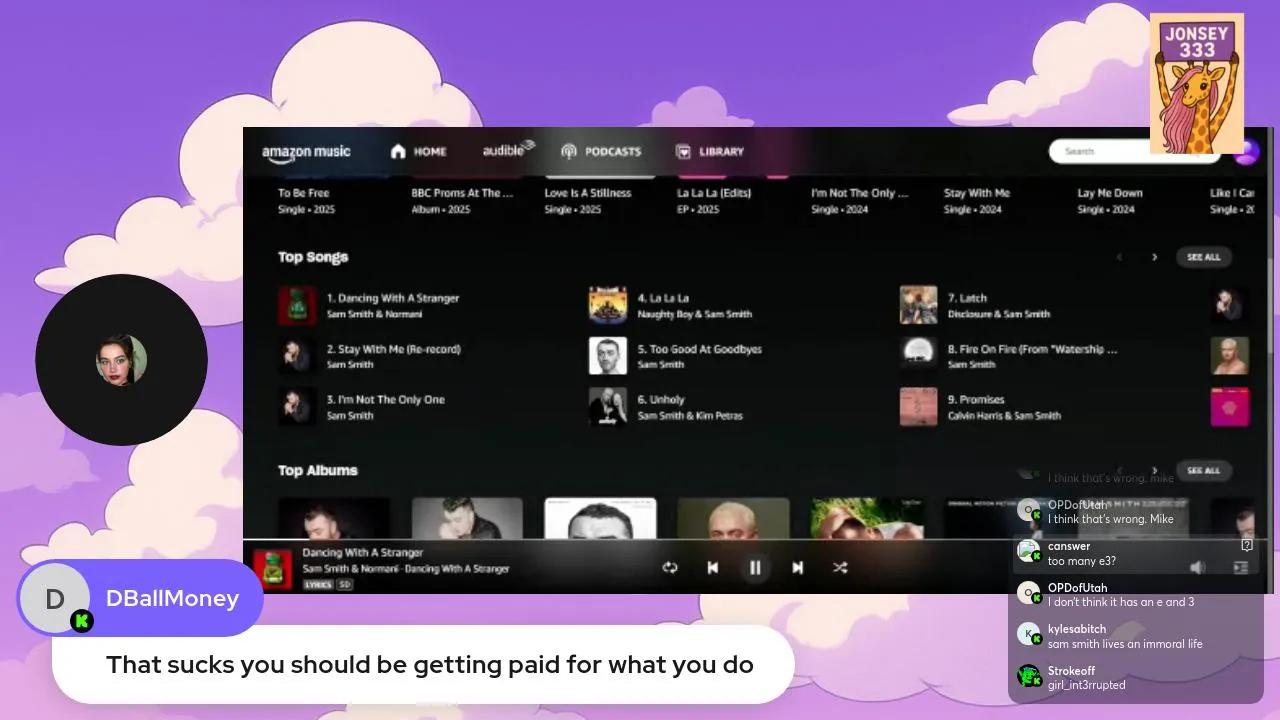Screen dimensions: 1280x720
Task: Click "Naughty Boy & Sam Smith" artist link
Action: point(695,314)
